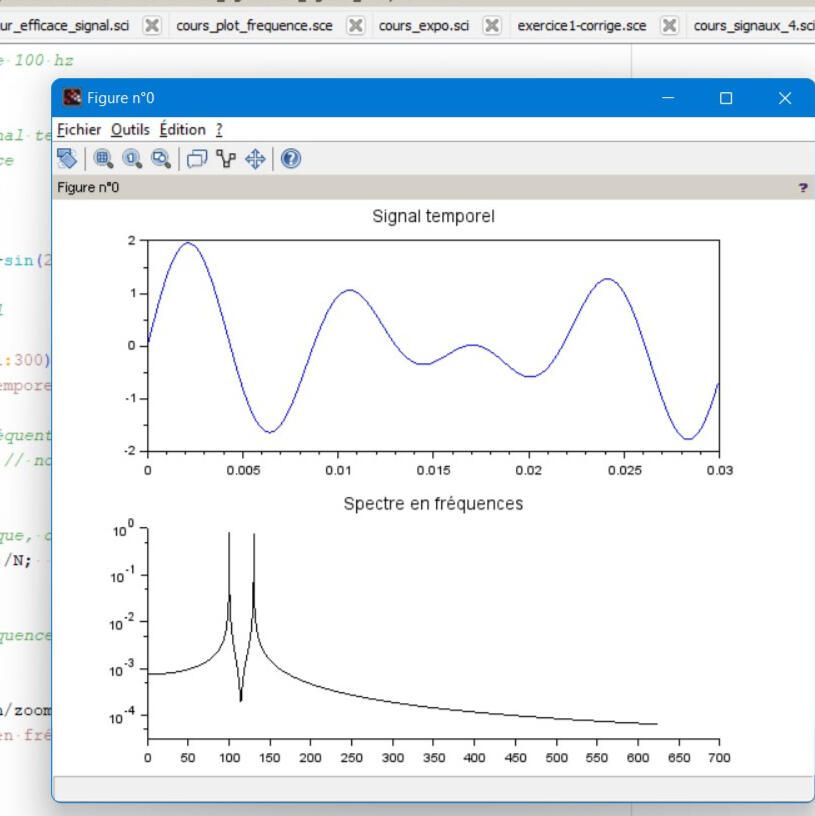The width and height of the screenshot is (815, 816).
Task: Maximize the Figure n°0 window
Action: [726, 98]
